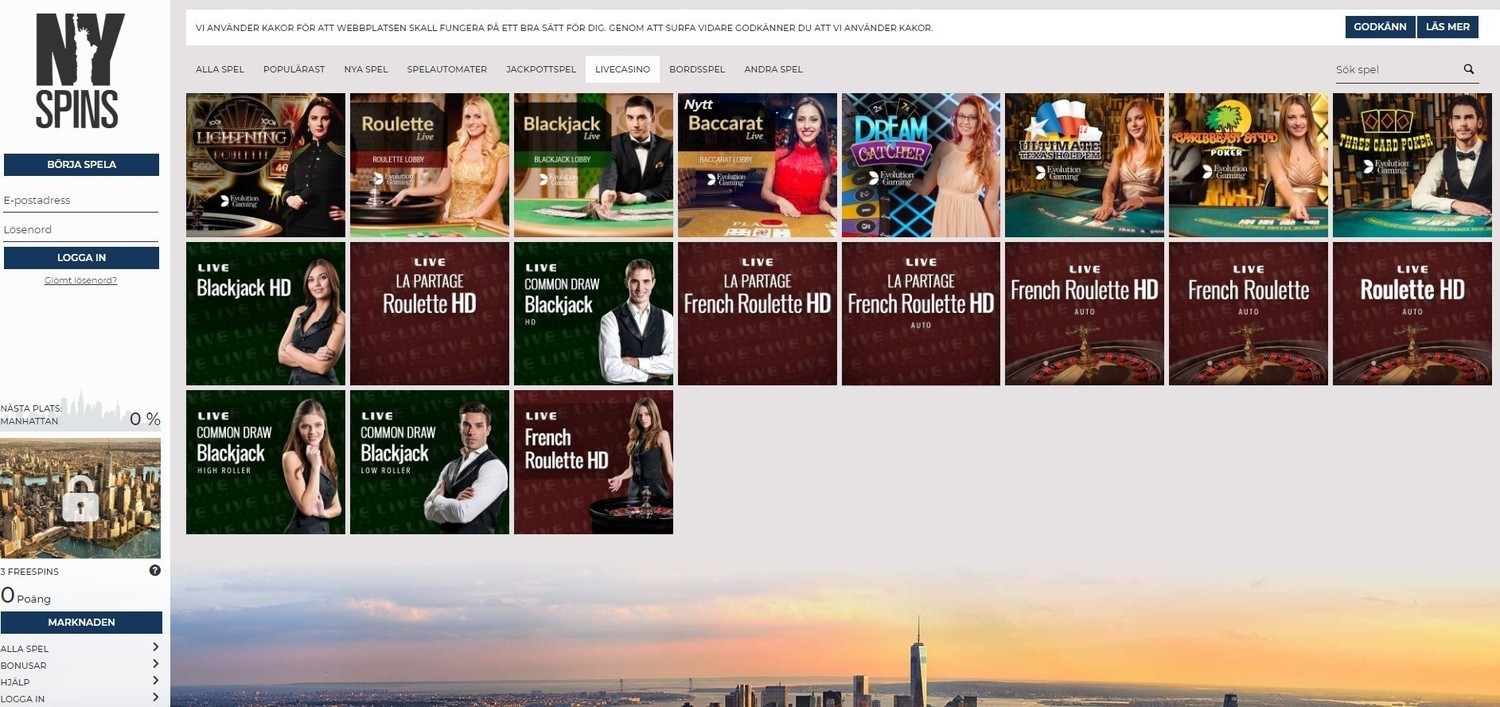
Task: Open the Ultimate Texas Hold'em thumbnail
Action: pyautogui.click(x=1085, y=165)
